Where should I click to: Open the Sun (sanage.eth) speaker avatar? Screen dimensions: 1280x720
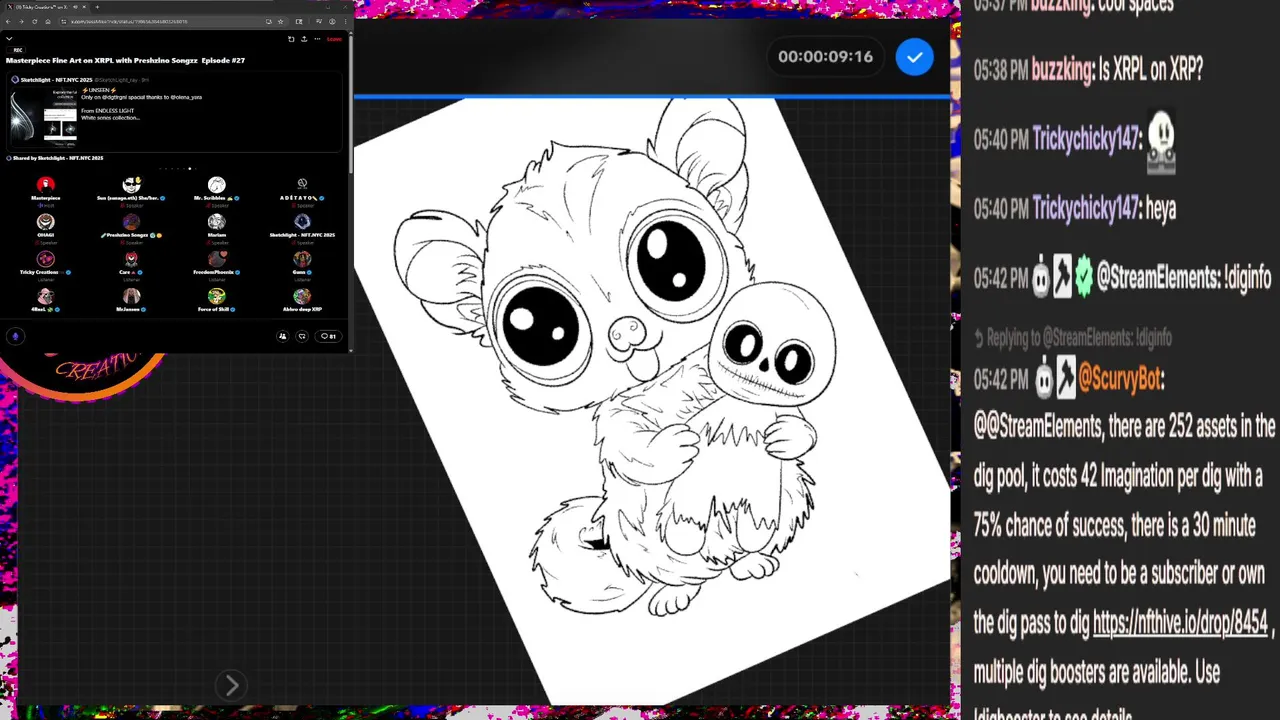[131, 185]
